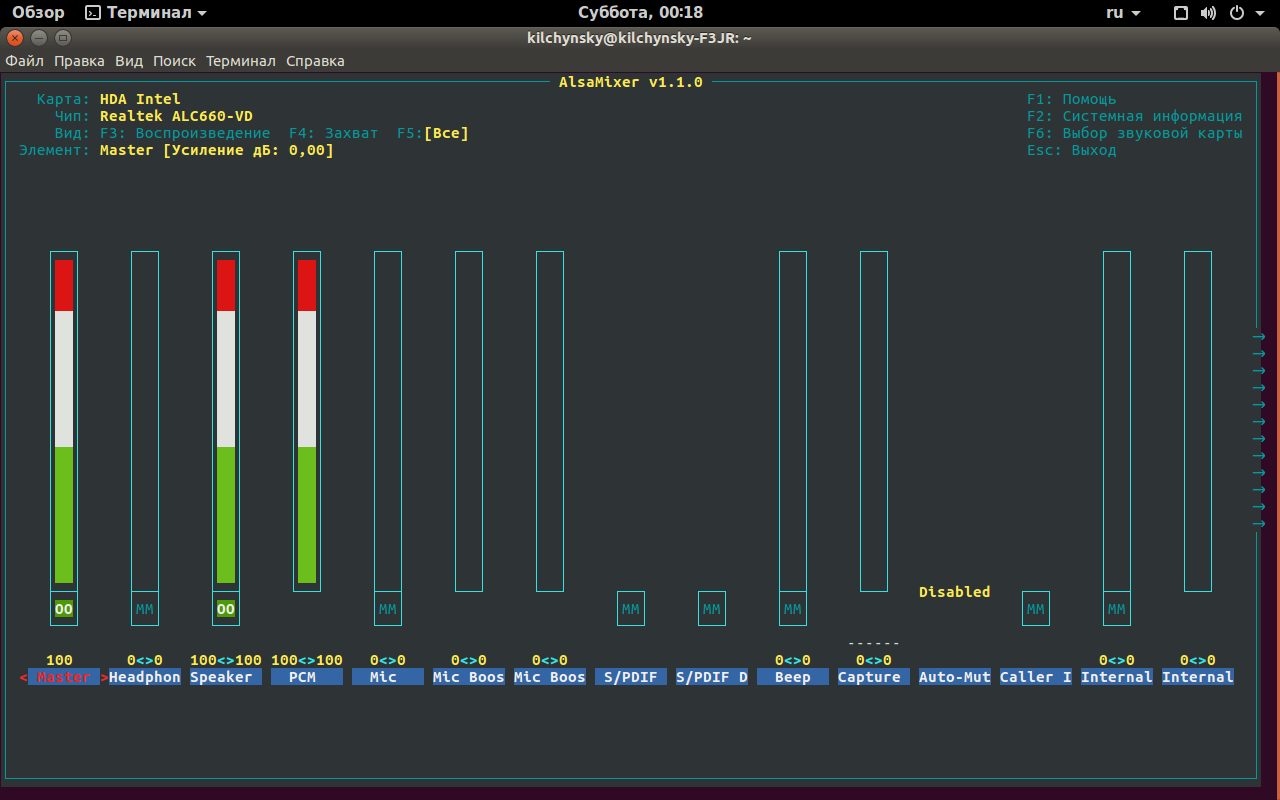Image resolution: width=1280 pixels, height=800 pixels.
Task: Click the empty Beep volume bar
Action: tap(793, 421)
